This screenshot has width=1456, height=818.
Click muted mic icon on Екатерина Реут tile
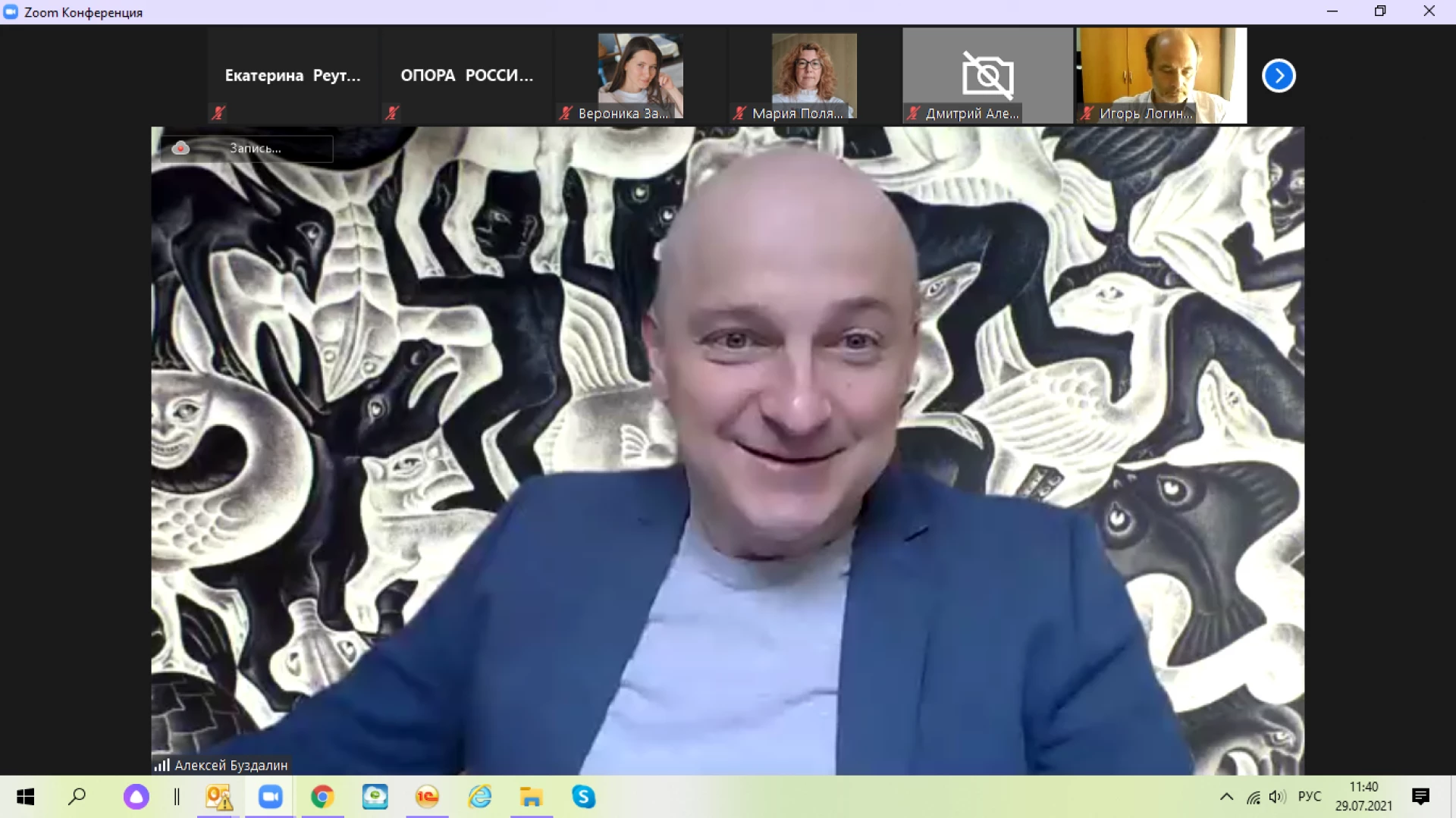218,113
